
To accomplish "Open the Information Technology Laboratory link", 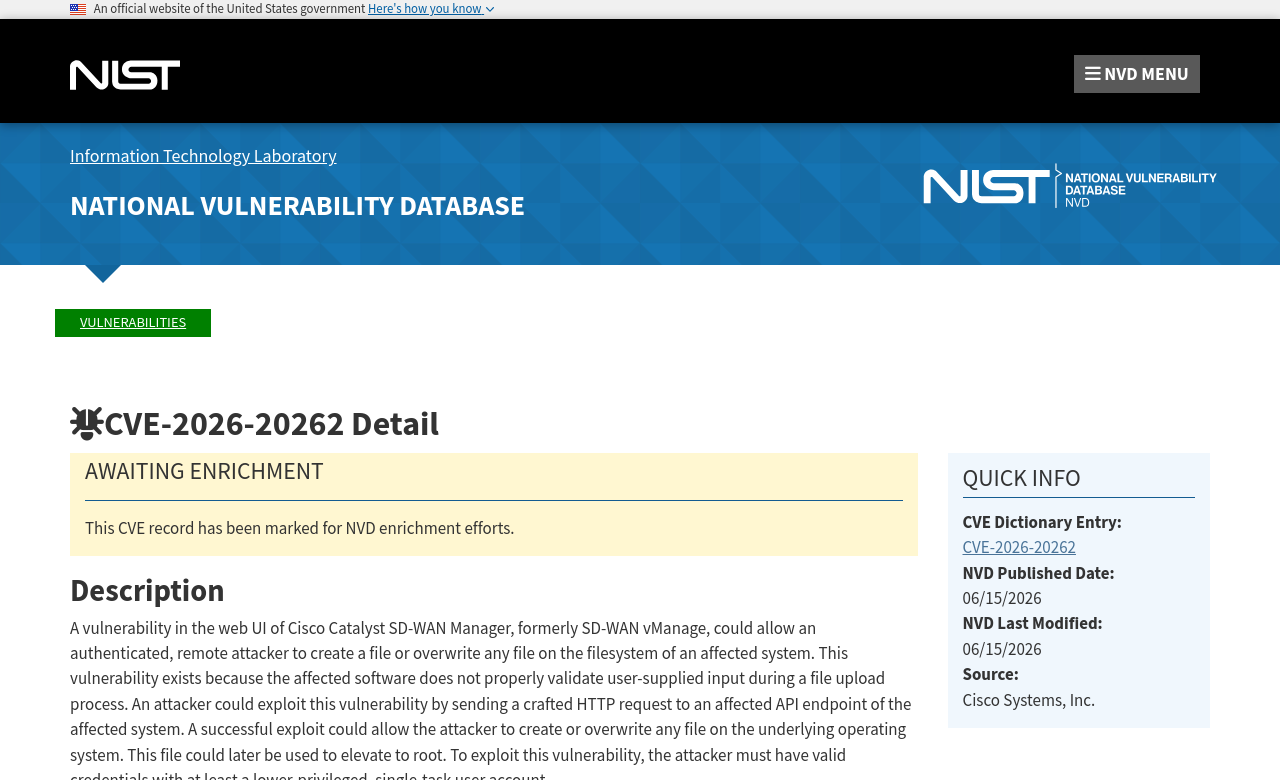I will [x=203, y=156].
